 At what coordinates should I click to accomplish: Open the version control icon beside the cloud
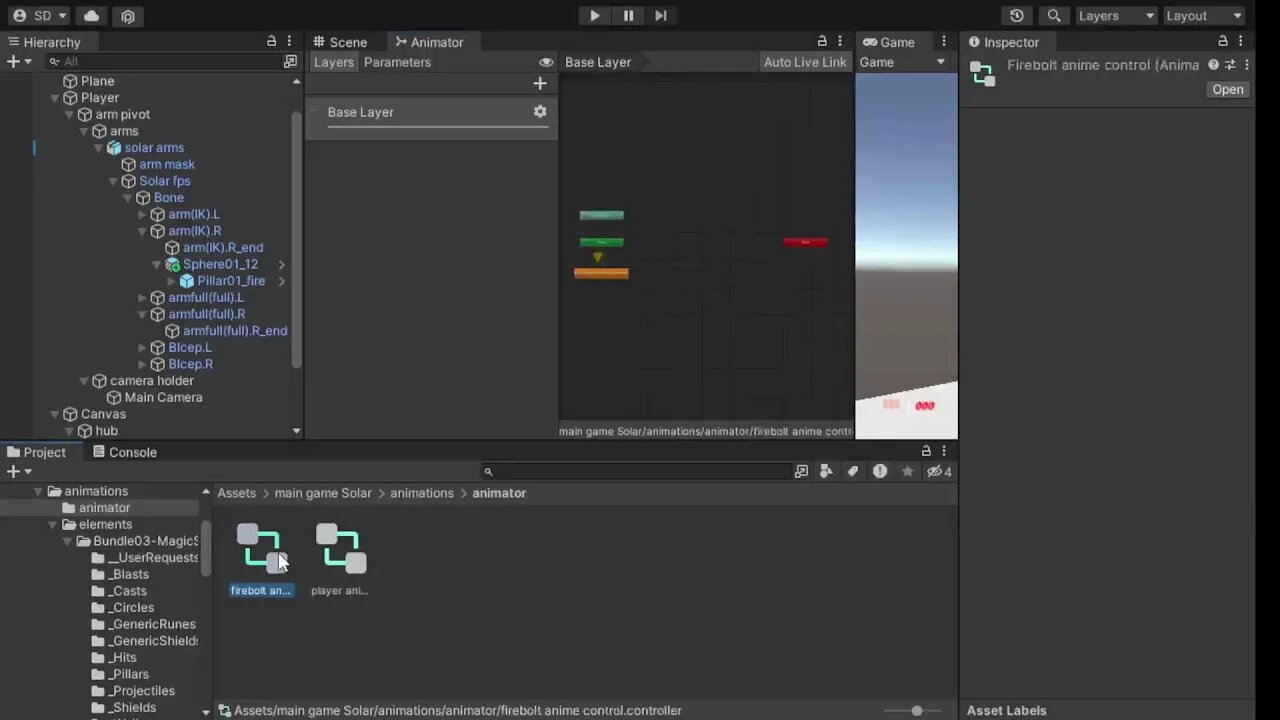pyautogui.click(x=127, y=16)
